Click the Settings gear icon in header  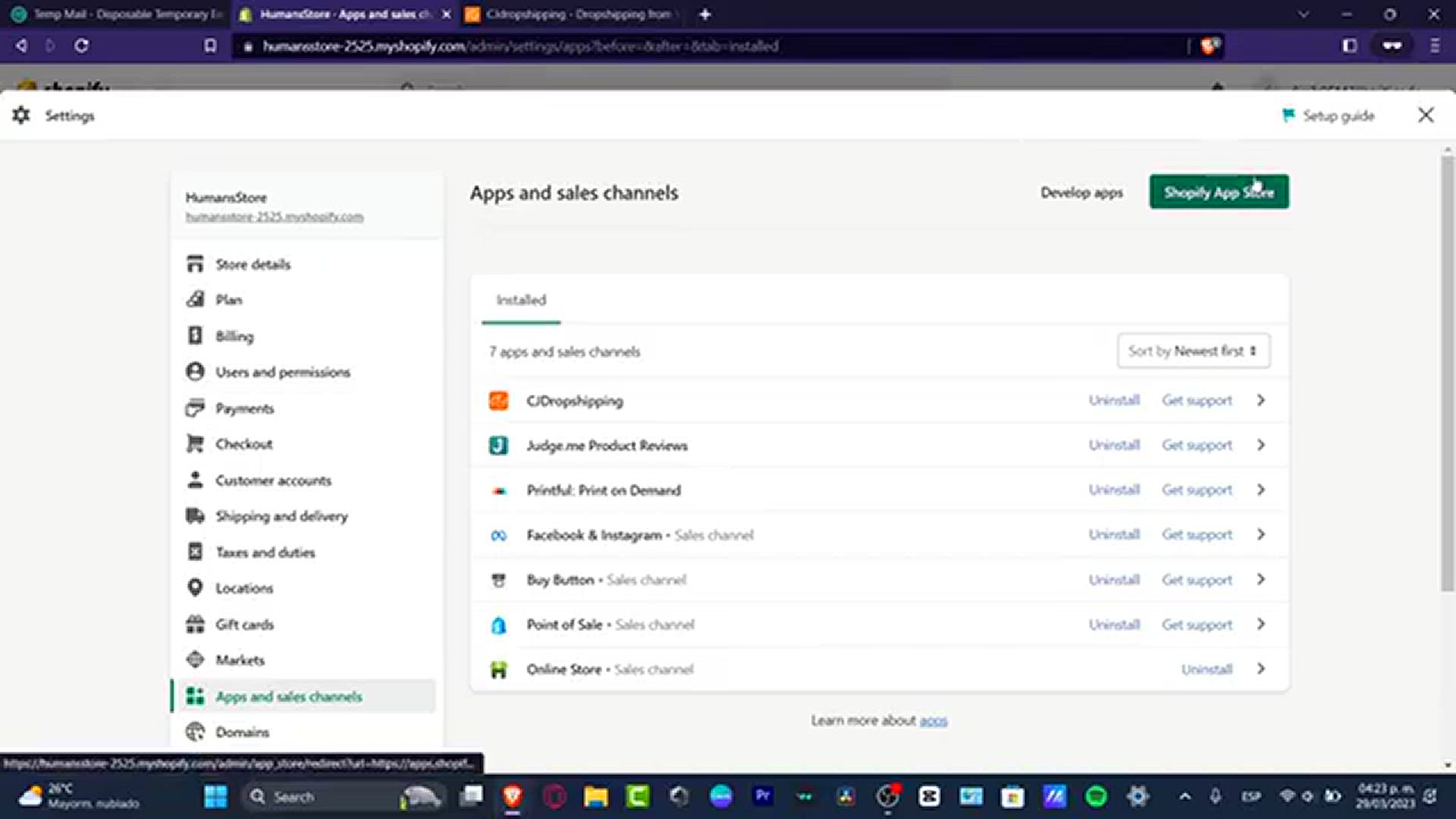click(x=21, y=115)
